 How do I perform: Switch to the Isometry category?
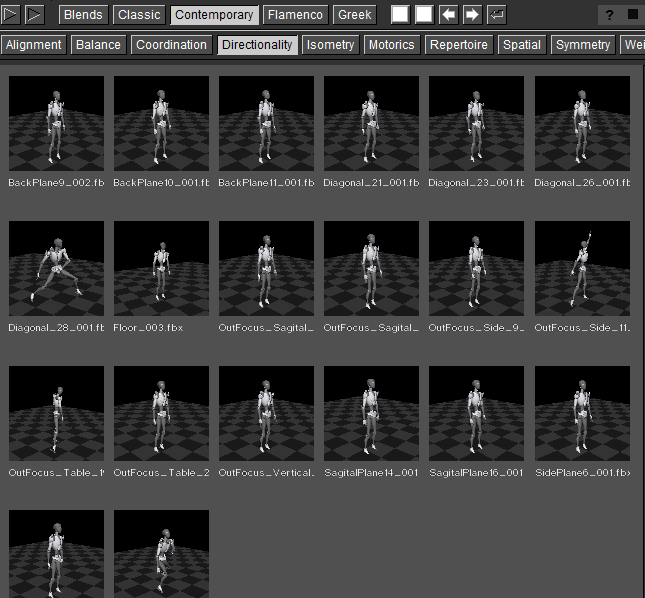331,45
